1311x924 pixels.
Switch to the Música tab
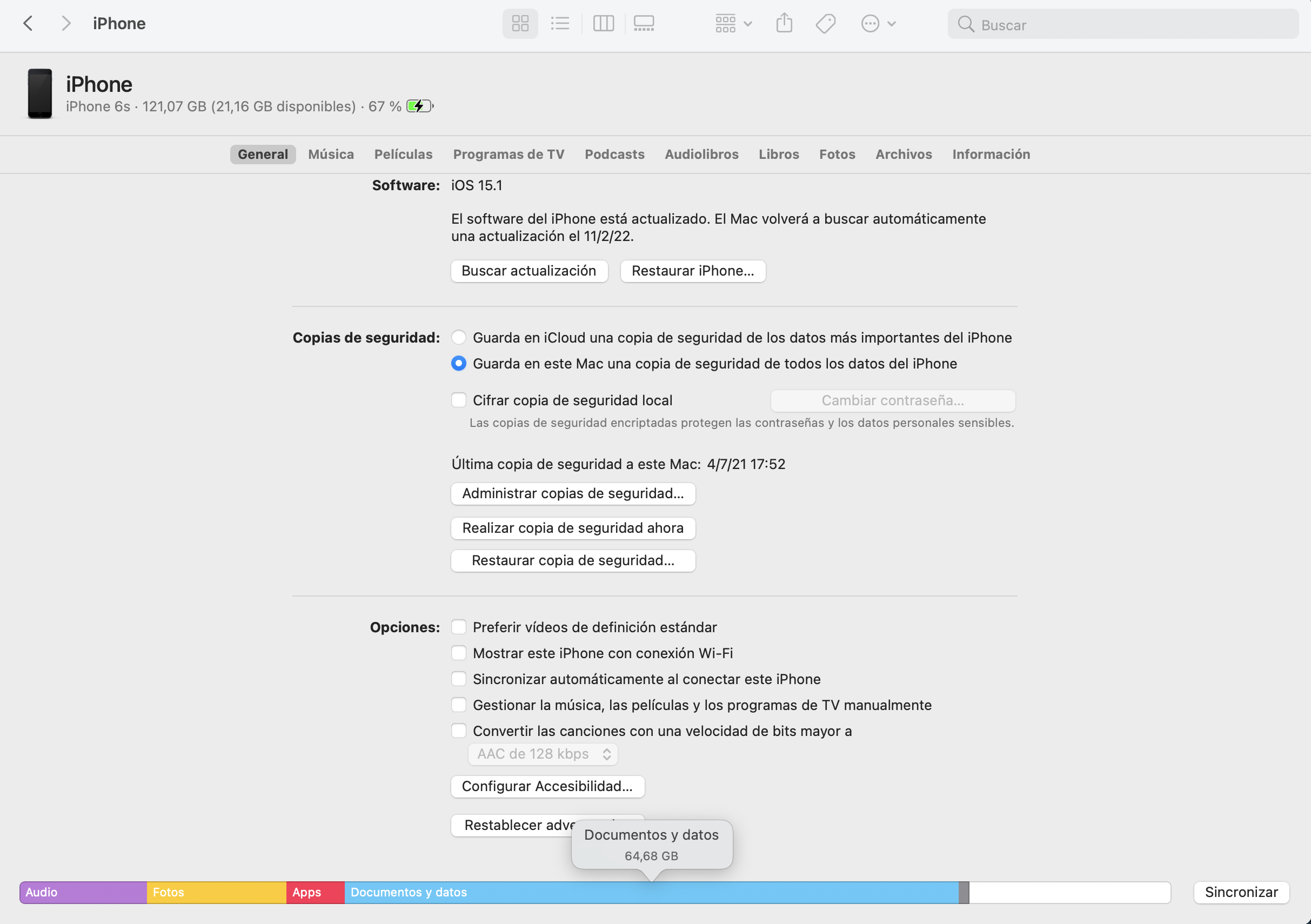[x=331, y=154]
